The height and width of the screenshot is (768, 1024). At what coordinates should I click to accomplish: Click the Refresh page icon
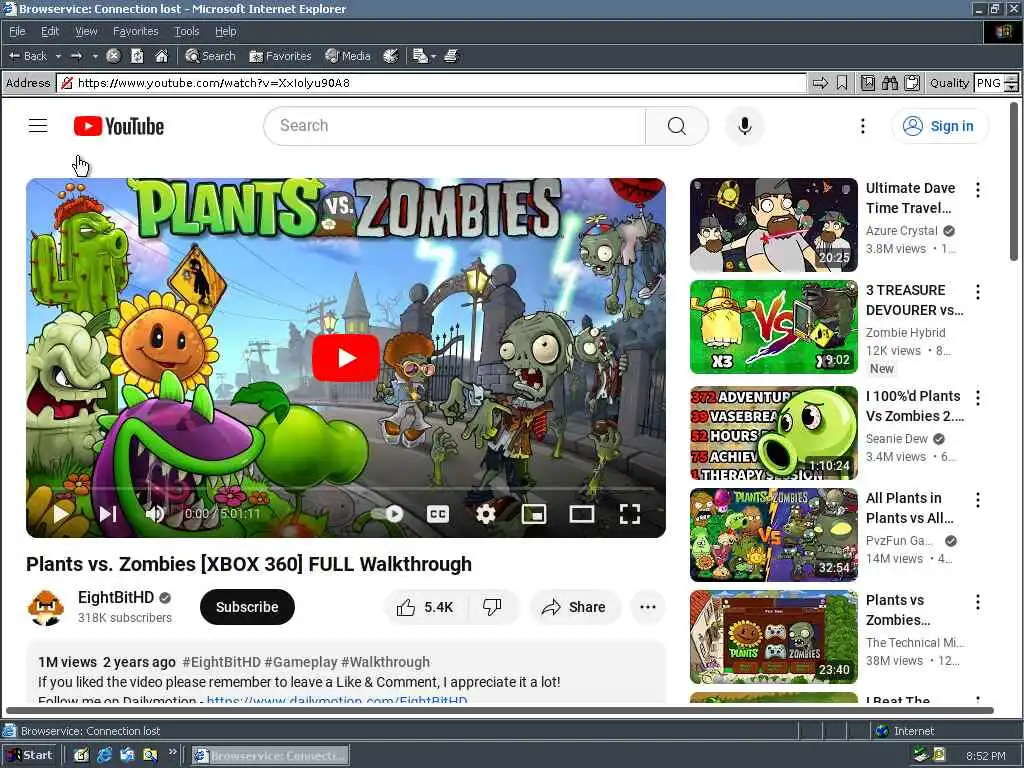(x=137, y=56)
